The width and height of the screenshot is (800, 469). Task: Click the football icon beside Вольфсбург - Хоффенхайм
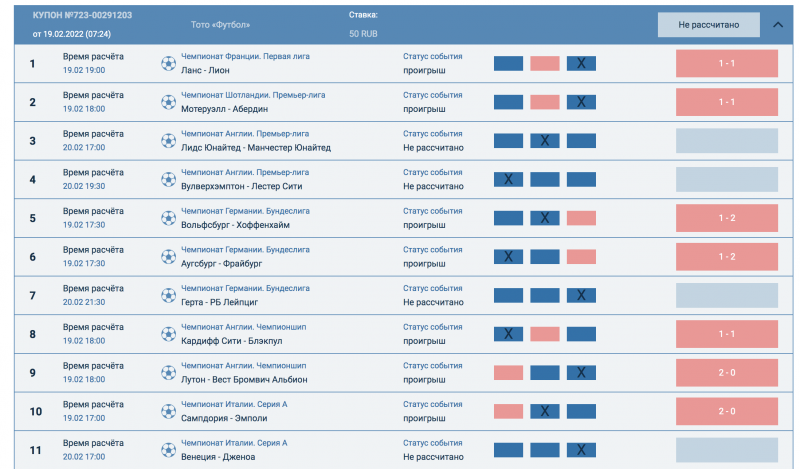(x=168, y=218)
